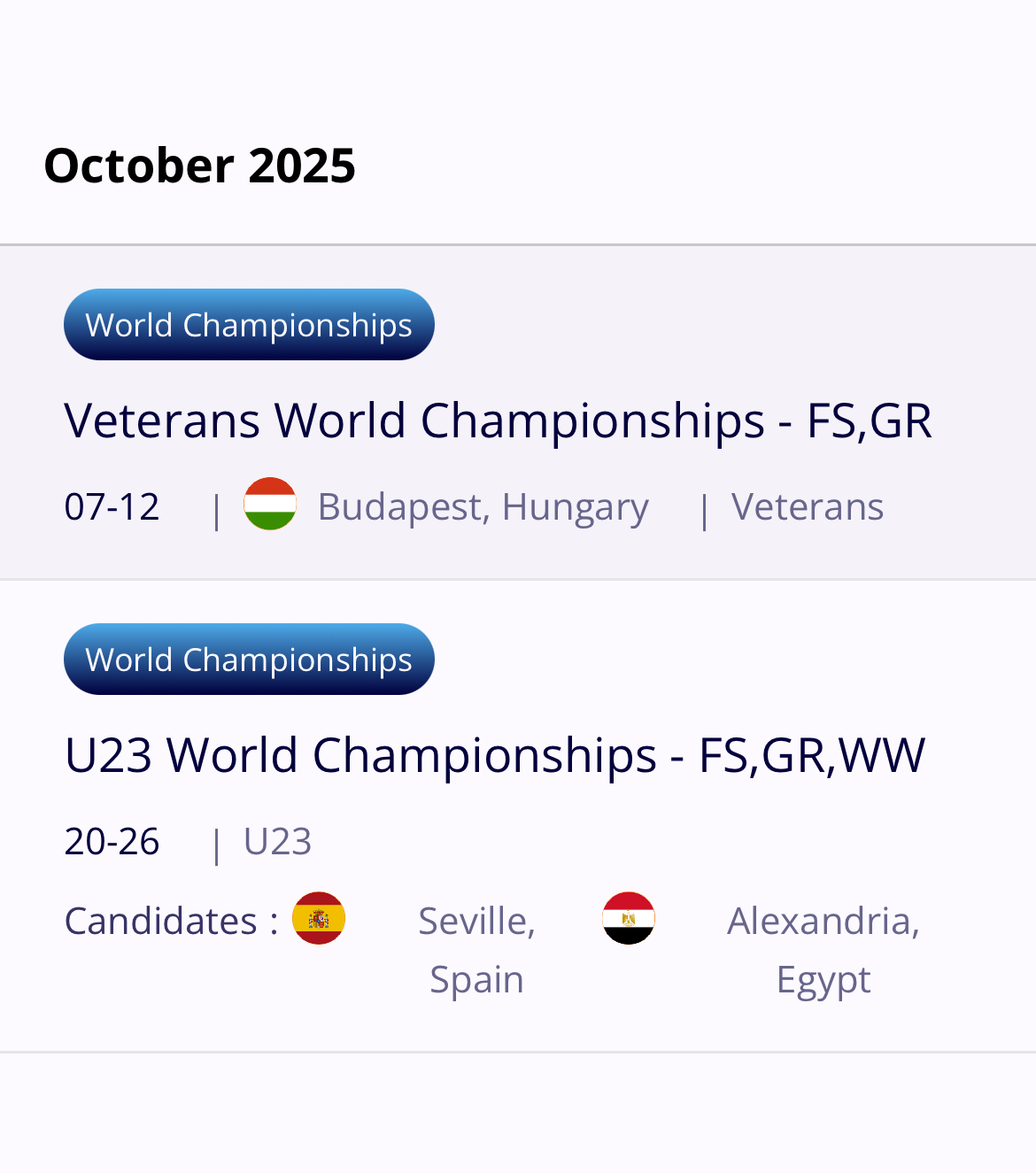This screenshot has width=1036, height=1173.
Task: Click the word Spain under Seville
Action: tap(477, 980)
